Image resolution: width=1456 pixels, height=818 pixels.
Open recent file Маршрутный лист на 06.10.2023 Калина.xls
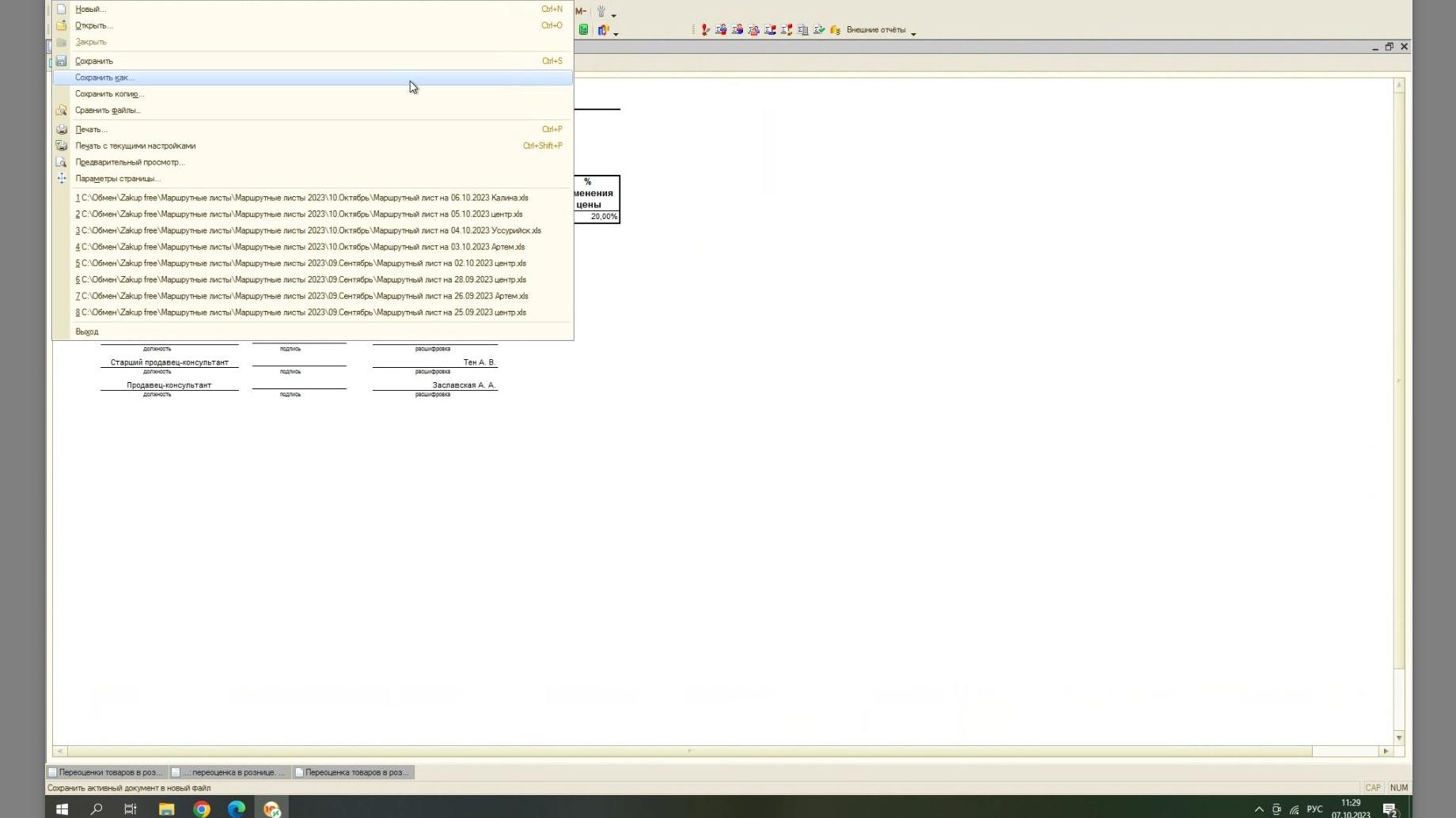pyautogui.click(x=313, y=198)
